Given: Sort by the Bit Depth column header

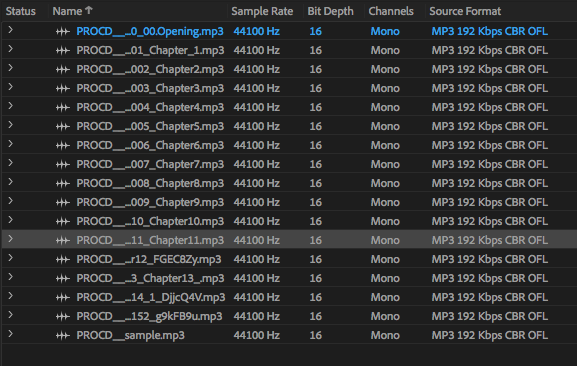Looking at the screenshot, I should tap(330, 11).
